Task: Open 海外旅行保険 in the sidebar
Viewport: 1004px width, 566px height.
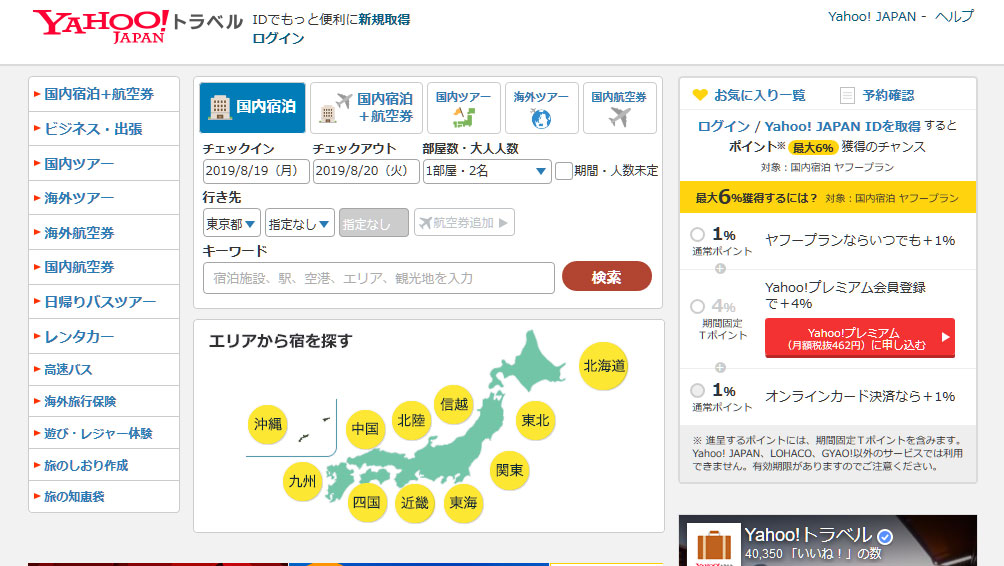Action: pos(104,401)
